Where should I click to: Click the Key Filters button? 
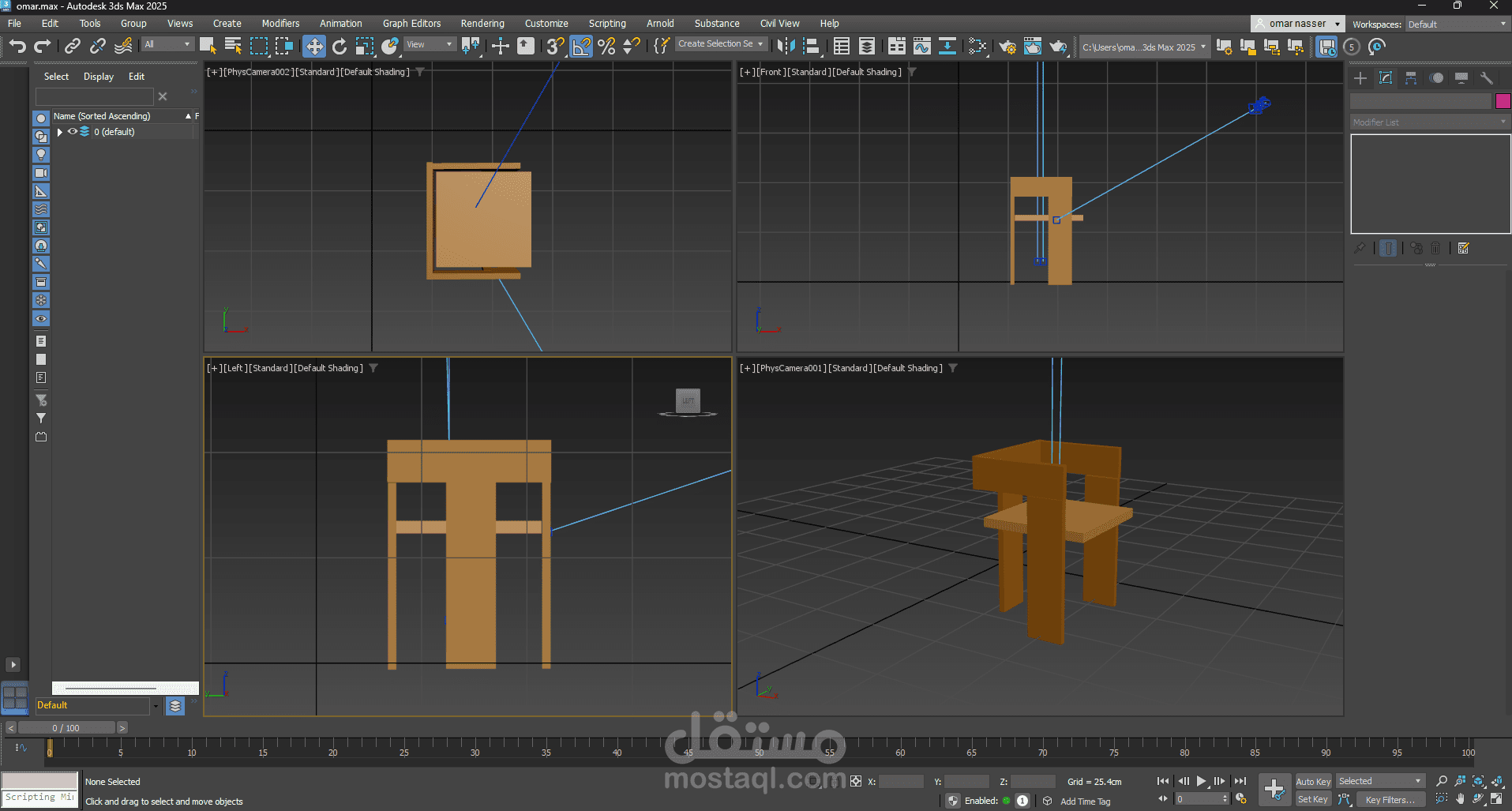point(1391,799)
